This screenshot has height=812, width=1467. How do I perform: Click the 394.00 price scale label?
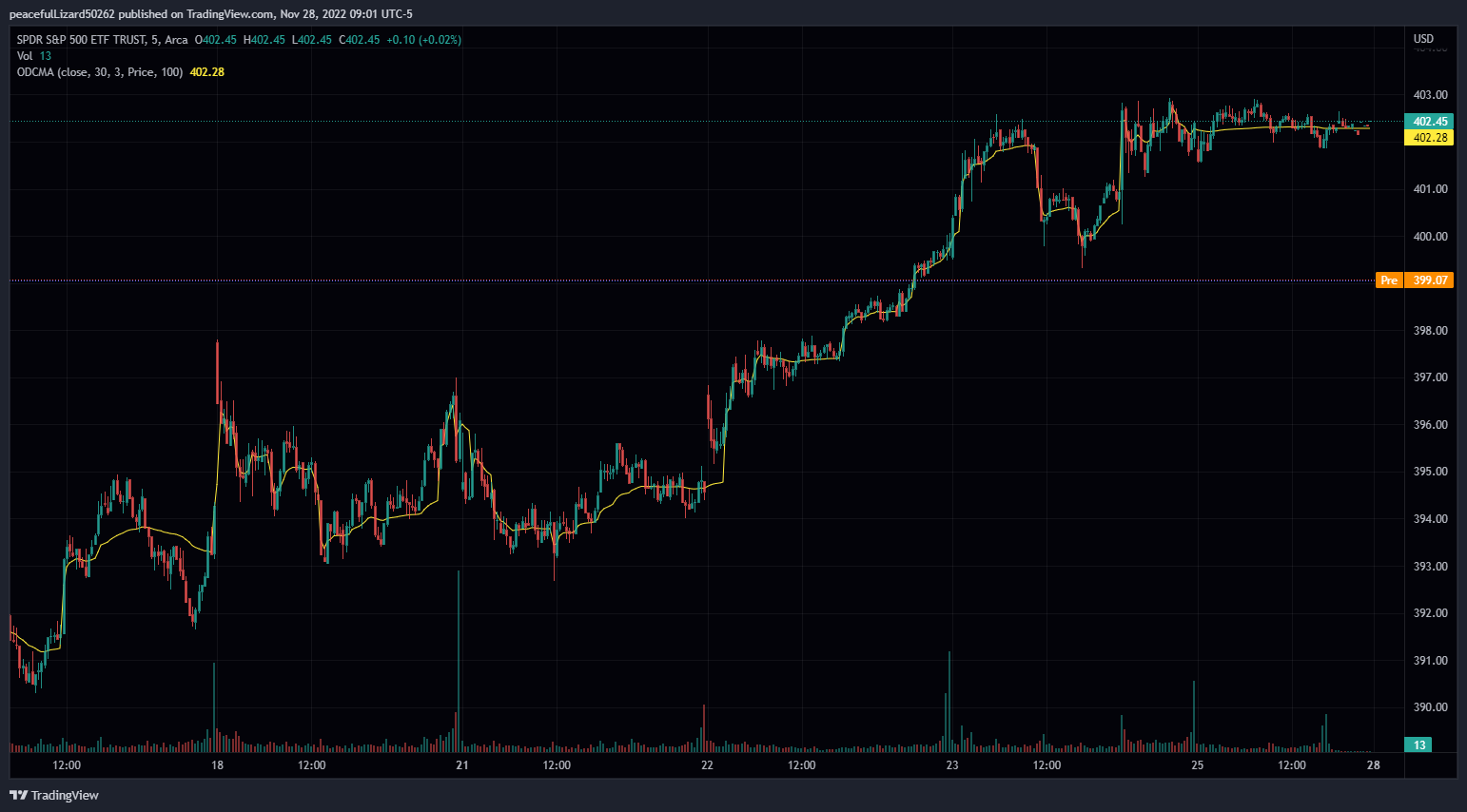(1430, 519)
